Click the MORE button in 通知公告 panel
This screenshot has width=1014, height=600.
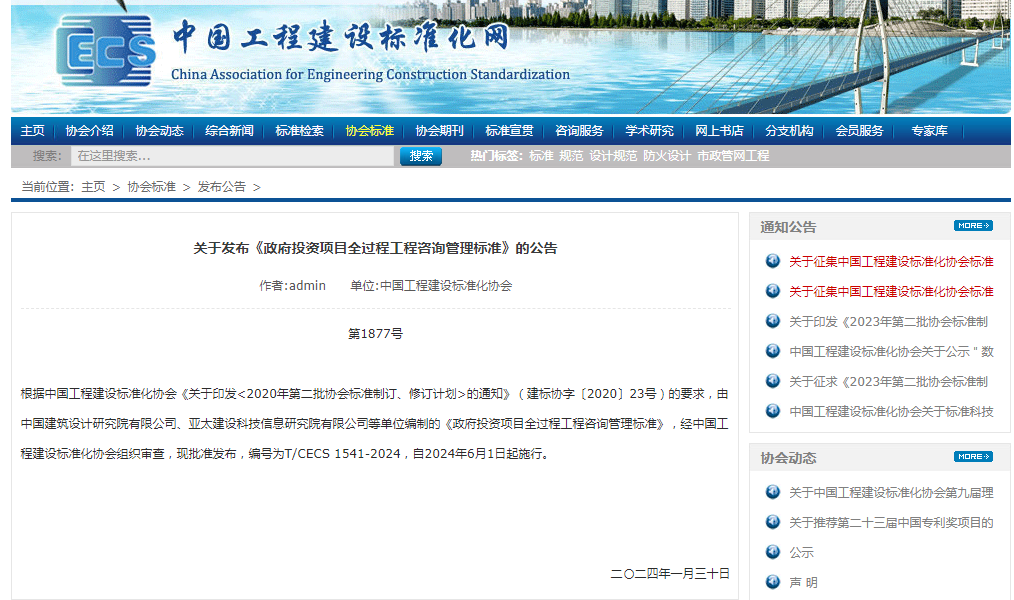pyautogui.click(x=973, y=226)
